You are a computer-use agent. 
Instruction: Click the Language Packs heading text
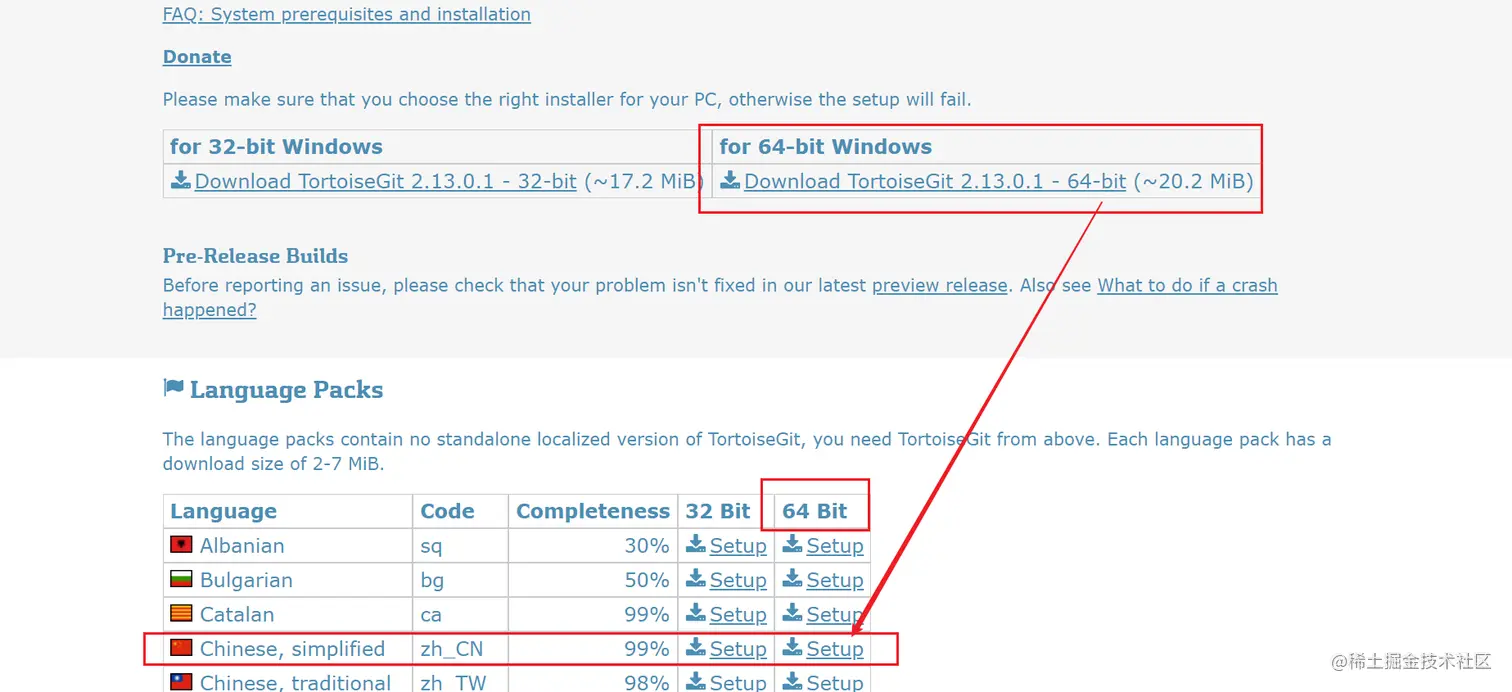click(287, 390)
